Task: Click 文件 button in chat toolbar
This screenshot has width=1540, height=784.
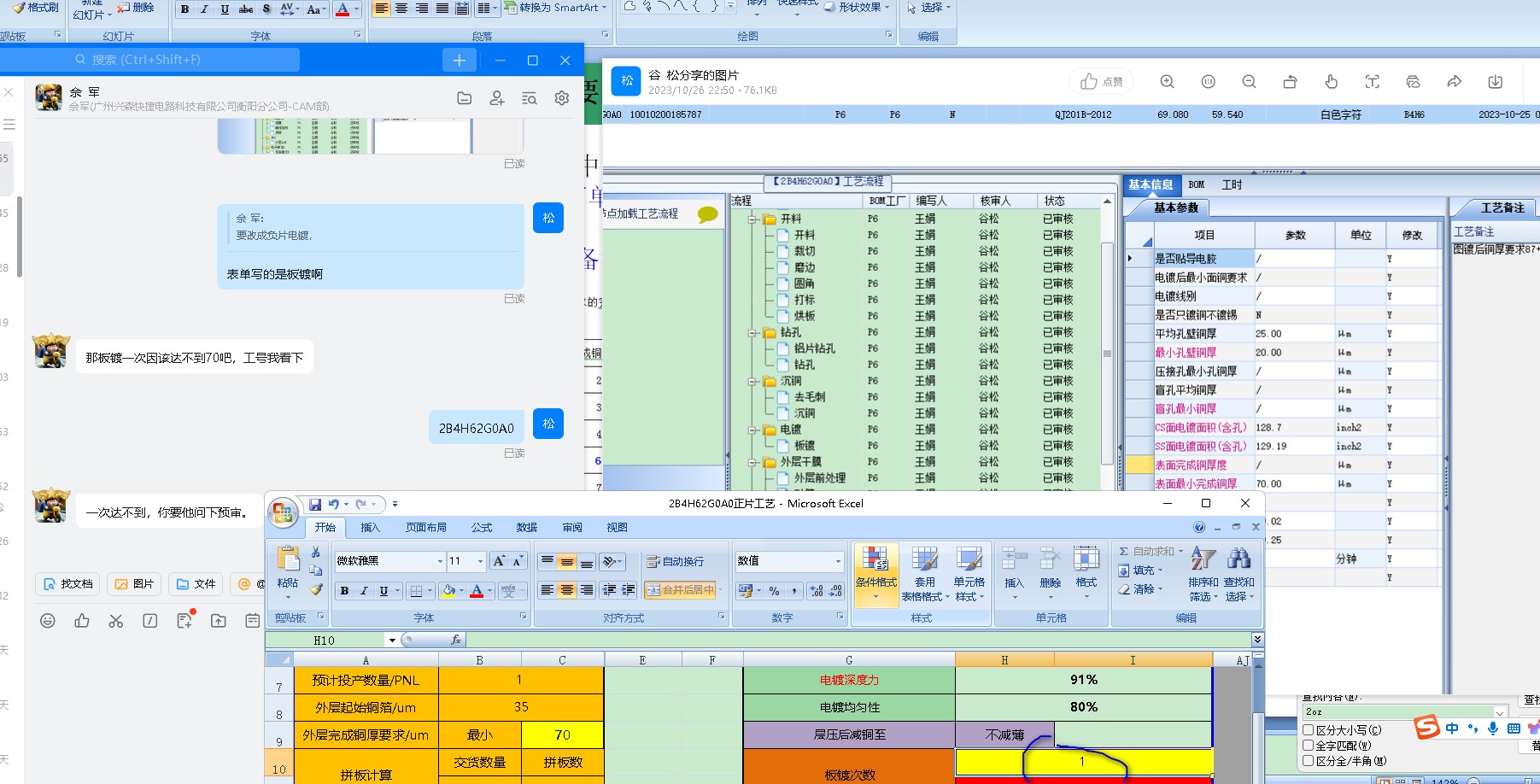Action: (196, 584)
